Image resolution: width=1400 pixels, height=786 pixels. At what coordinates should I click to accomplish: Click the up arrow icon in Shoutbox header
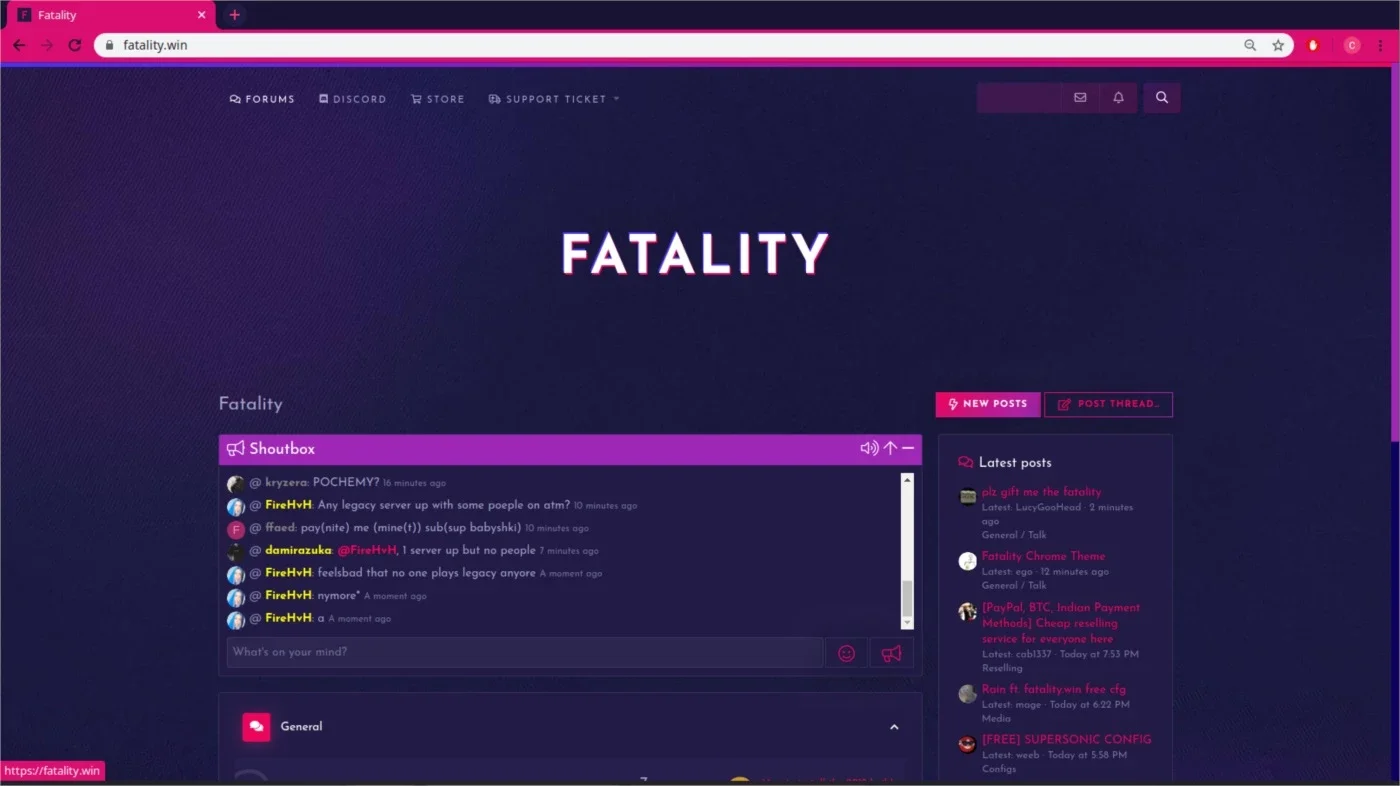click(x=890, y=448)
